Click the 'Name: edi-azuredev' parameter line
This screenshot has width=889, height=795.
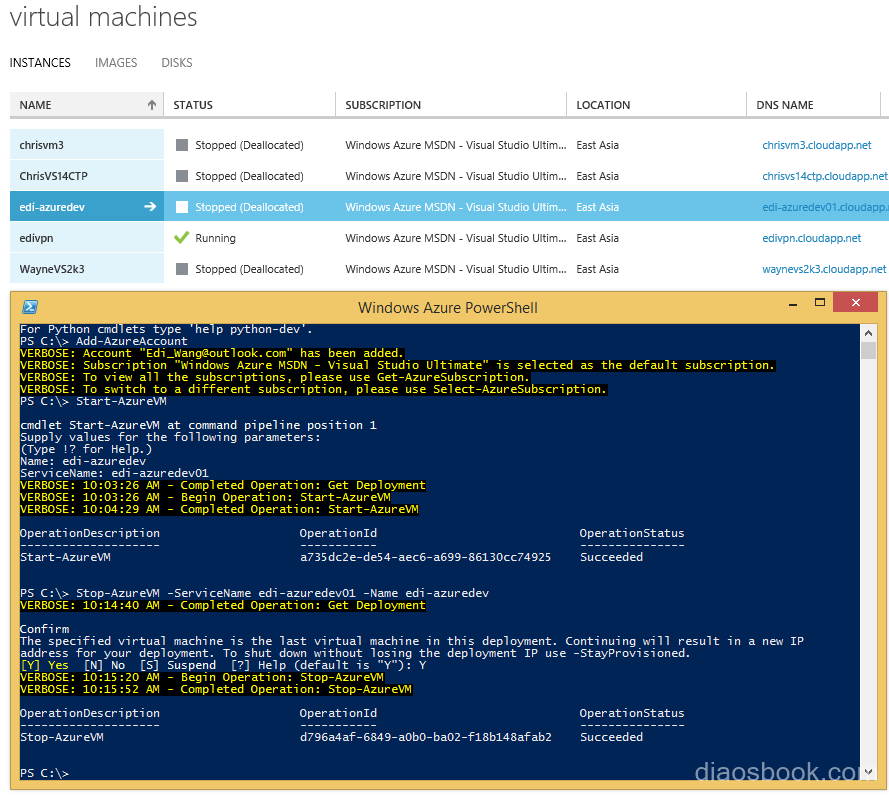coord(83,461)
